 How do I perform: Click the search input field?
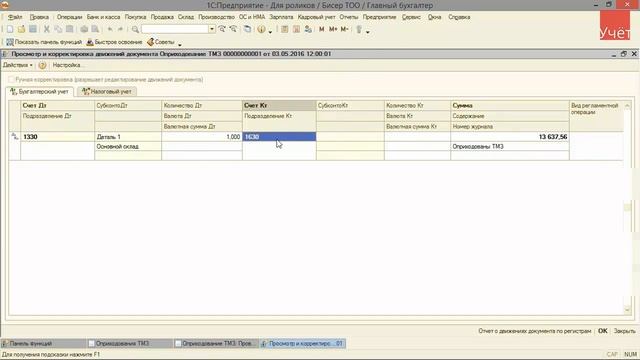pos(175,29)
